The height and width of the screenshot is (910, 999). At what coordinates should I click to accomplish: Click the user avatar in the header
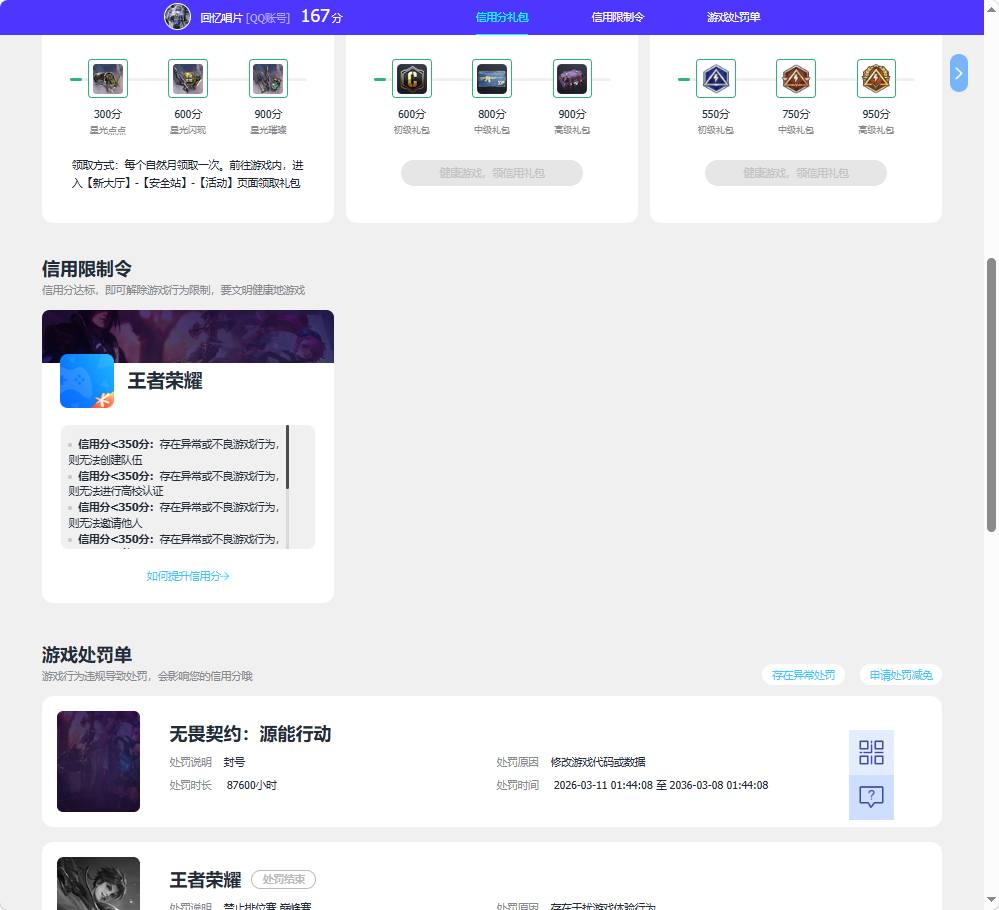tap(177, 17)
